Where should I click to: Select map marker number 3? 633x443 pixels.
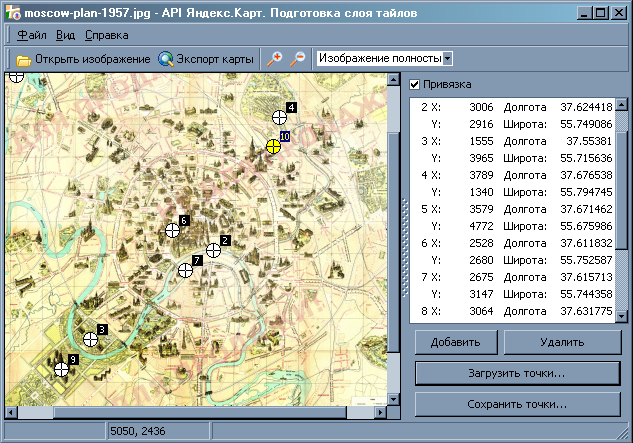pyautogui.click(x=90, y=339)
